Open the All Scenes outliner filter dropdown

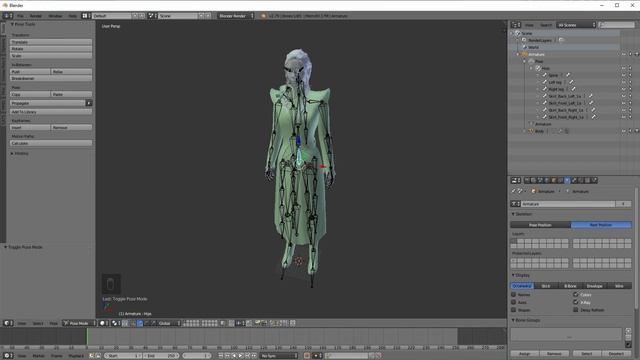[x=576, y=25]
